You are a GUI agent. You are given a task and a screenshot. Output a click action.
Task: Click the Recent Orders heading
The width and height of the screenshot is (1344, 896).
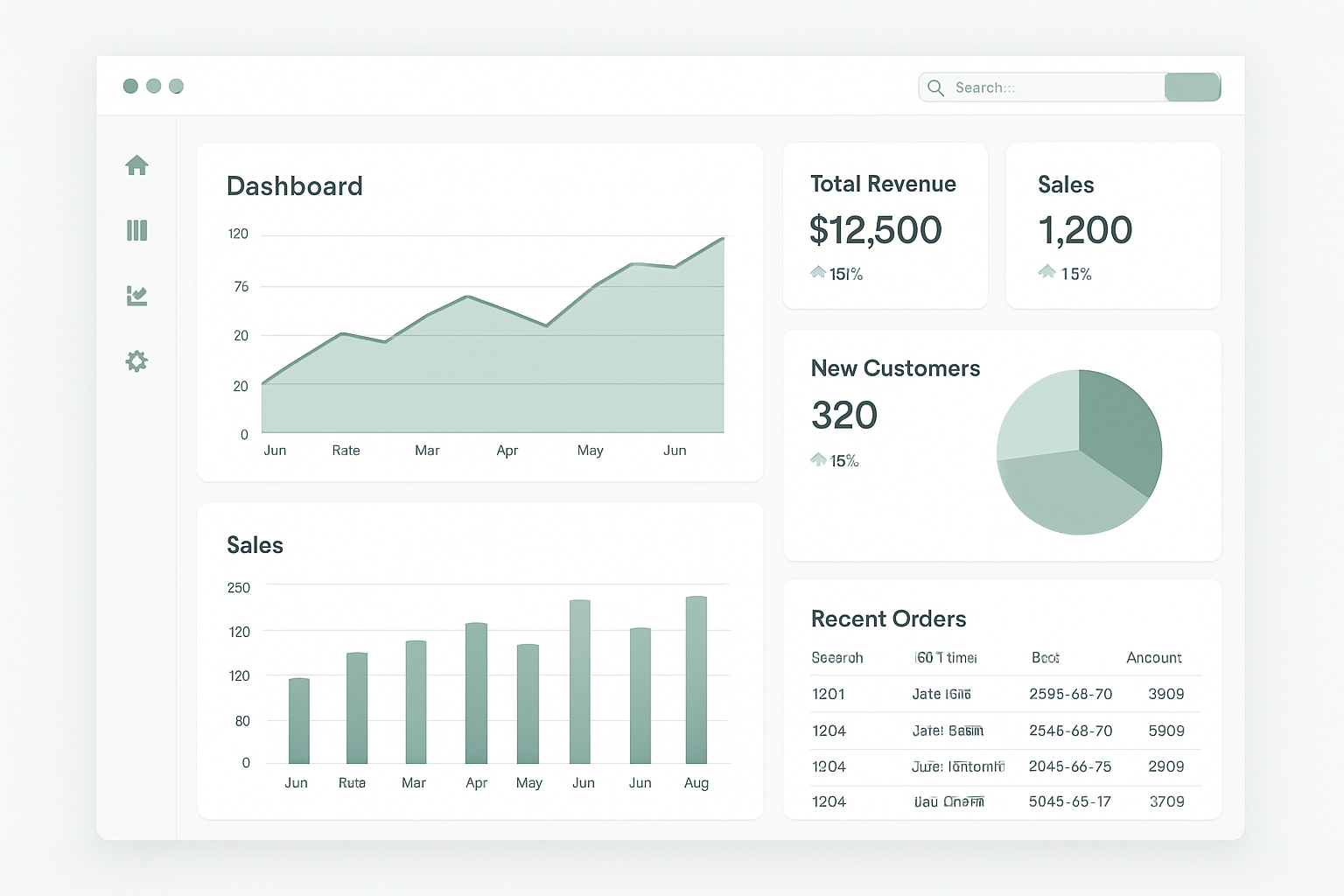pos(888,619)
